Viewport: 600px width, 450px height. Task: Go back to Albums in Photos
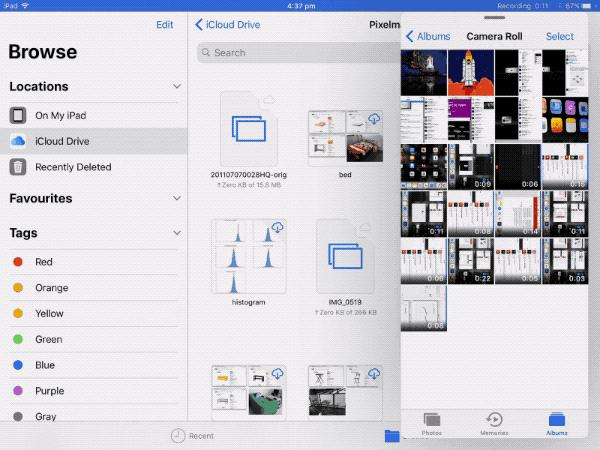[428, 36]
